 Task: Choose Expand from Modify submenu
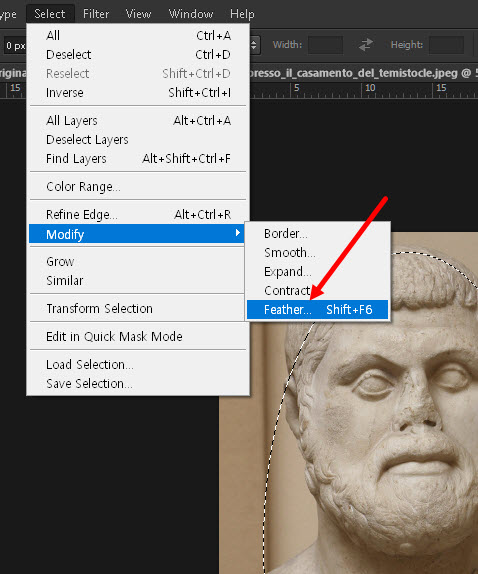[317, 272]
